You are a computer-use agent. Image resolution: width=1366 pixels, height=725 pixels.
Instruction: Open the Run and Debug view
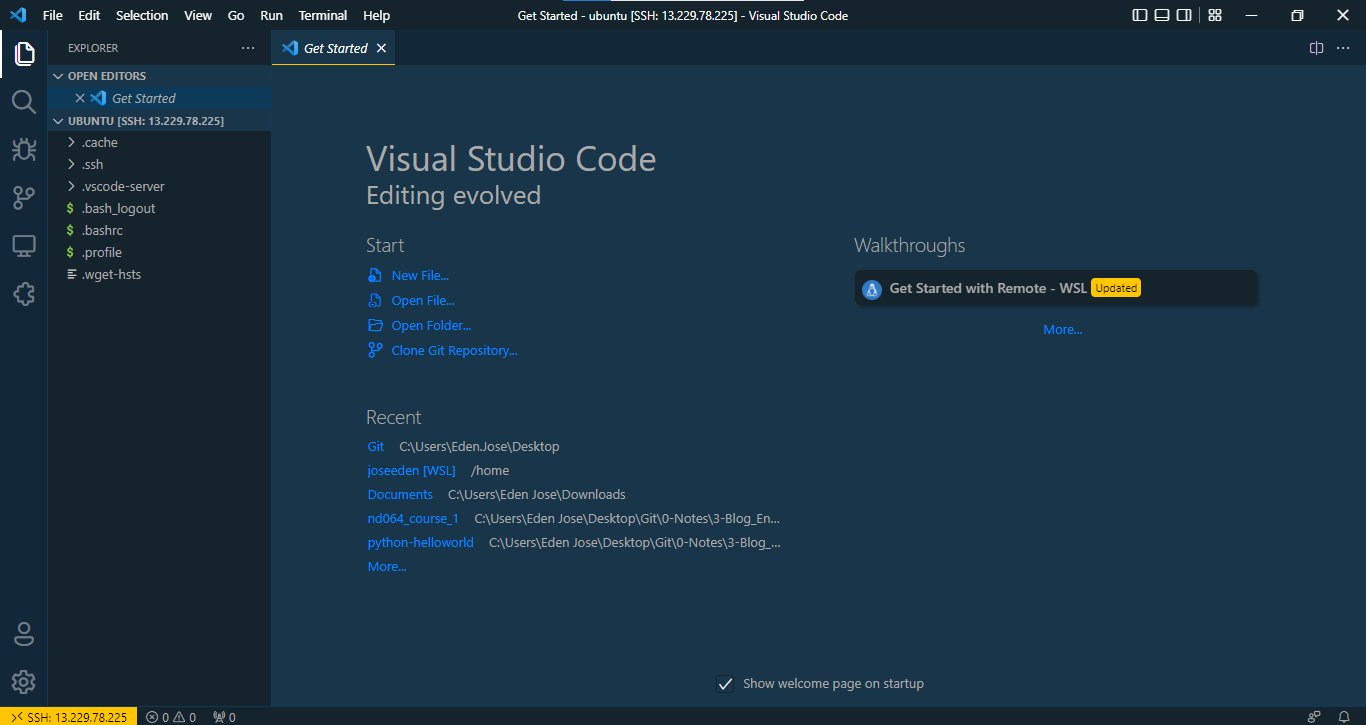click(24, 149)
